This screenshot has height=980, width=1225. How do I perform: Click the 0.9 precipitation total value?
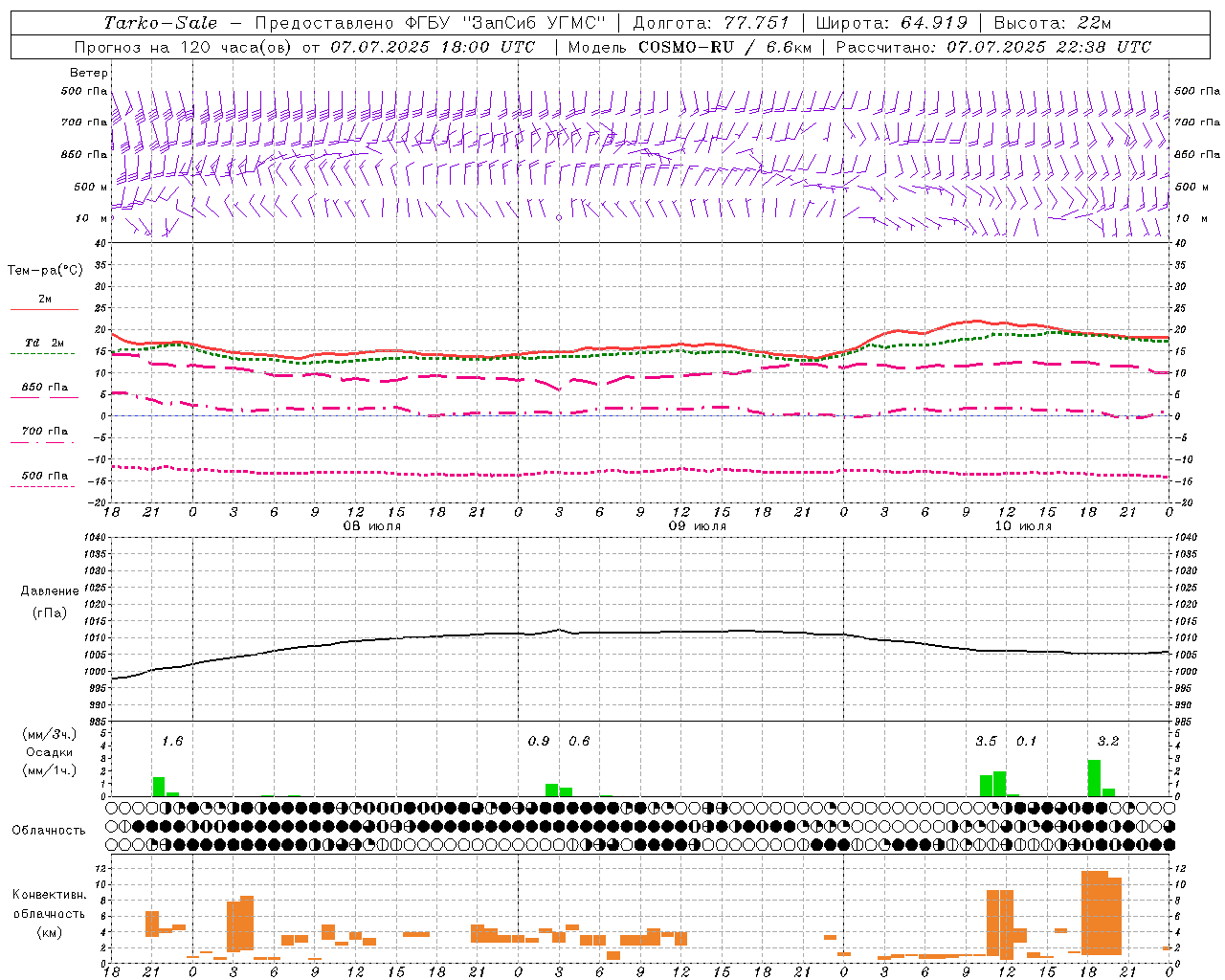click(x=539, y=741)
